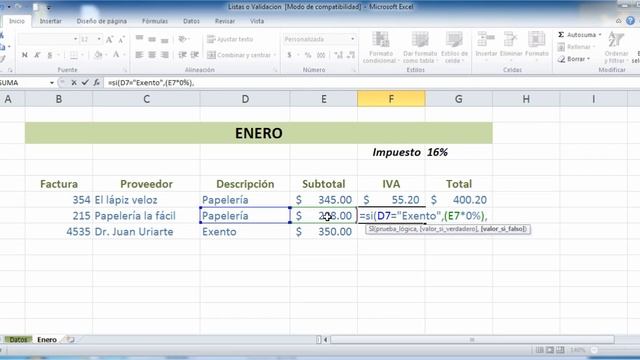Open Fórmulas ribbon tab
Image resolution: width=640 pixels, height=360 pixels.
point(155,21)
